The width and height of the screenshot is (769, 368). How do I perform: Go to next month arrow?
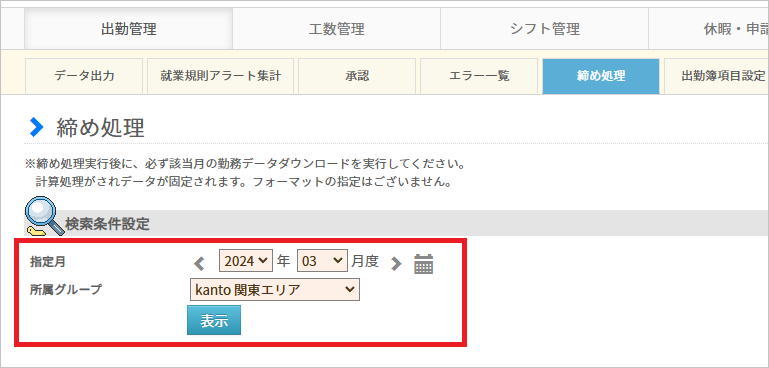pyautogui.click(x=396, y=264)
